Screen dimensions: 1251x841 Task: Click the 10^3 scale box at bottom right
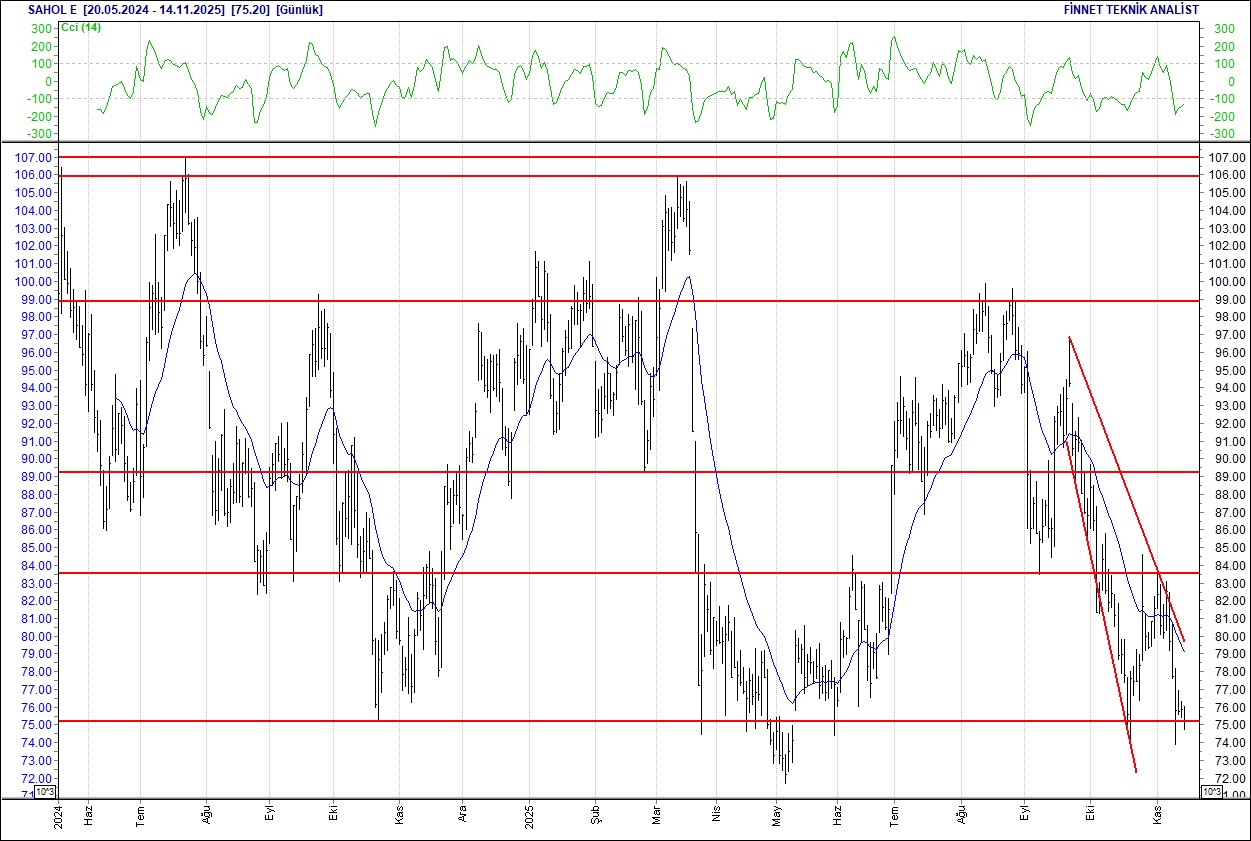[x=1209, y=791]
